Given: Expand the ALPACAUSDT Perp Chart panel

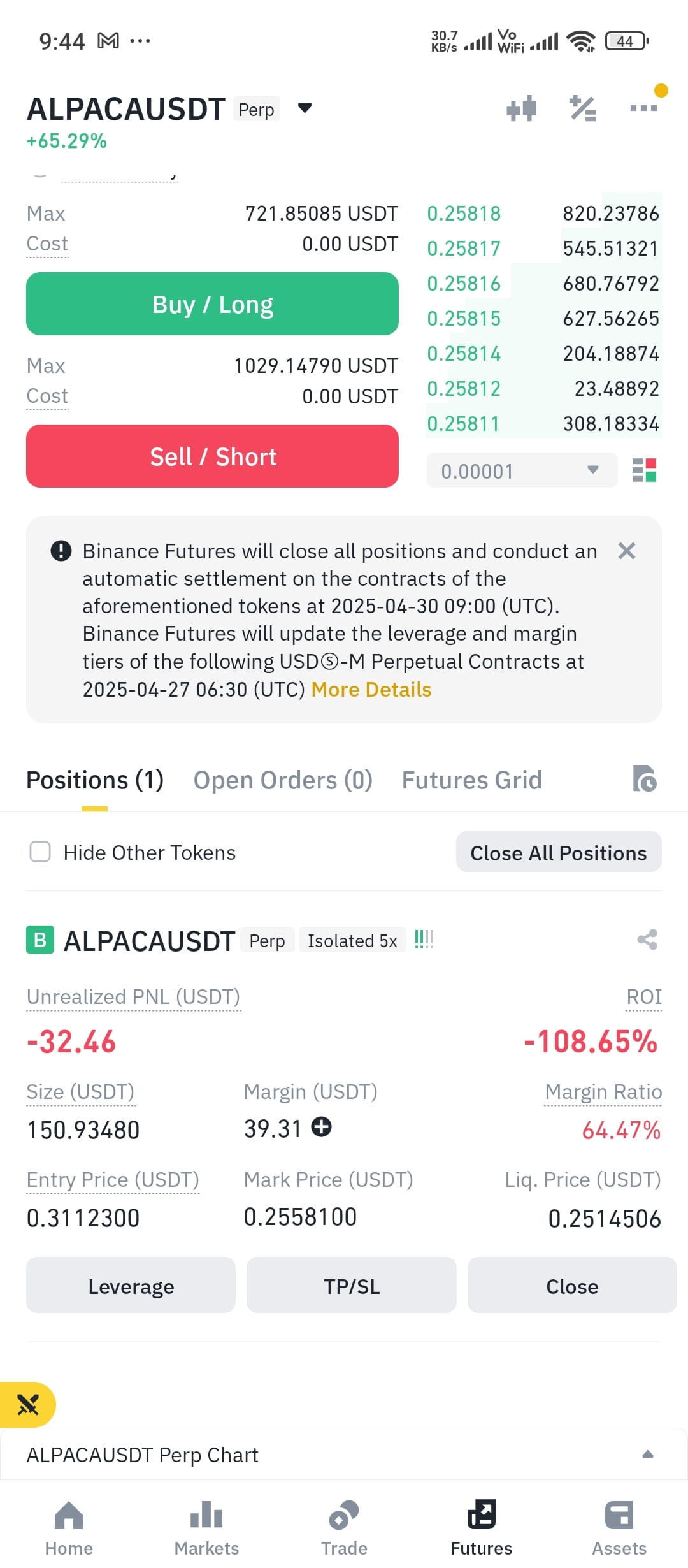Looking at the screenshot, I should 344,1455.
